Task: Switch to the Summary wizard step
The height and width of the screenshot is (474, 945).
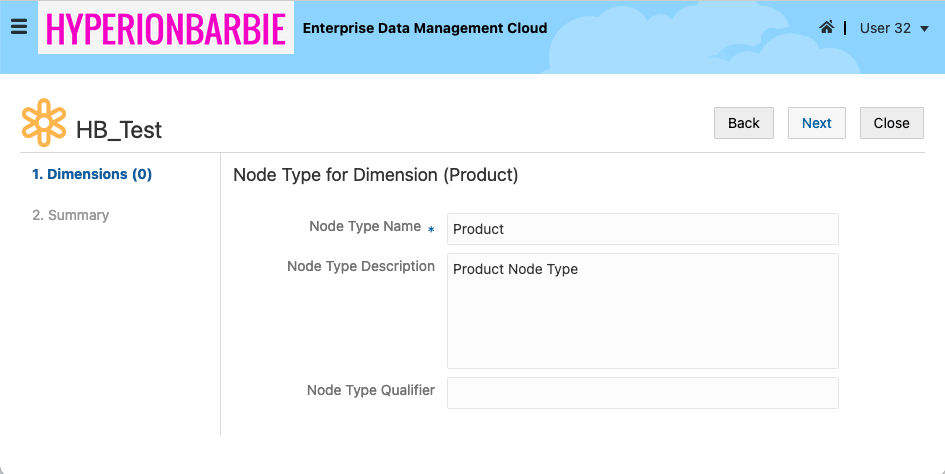Action: click(70, 215)
